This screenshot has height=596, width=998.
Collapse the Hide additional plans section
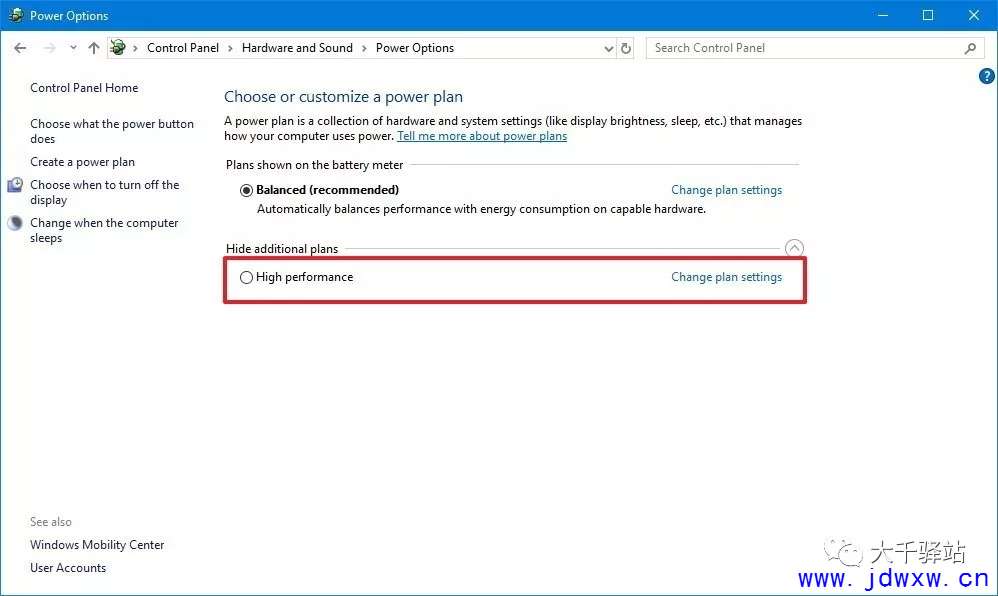click(794, 248)
